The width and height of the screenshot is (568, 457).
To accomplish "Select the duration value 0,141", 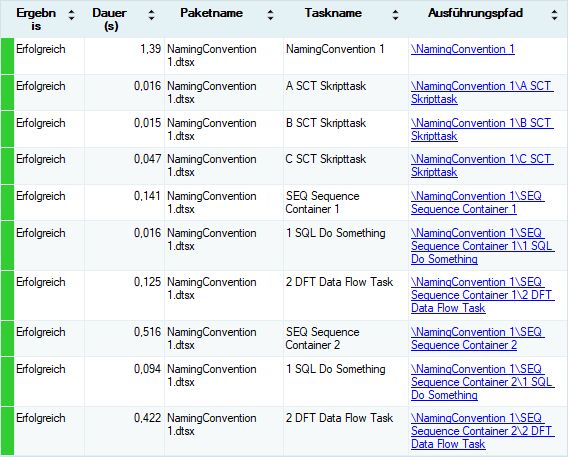I will pyautogui.click(x=147, y=196).
